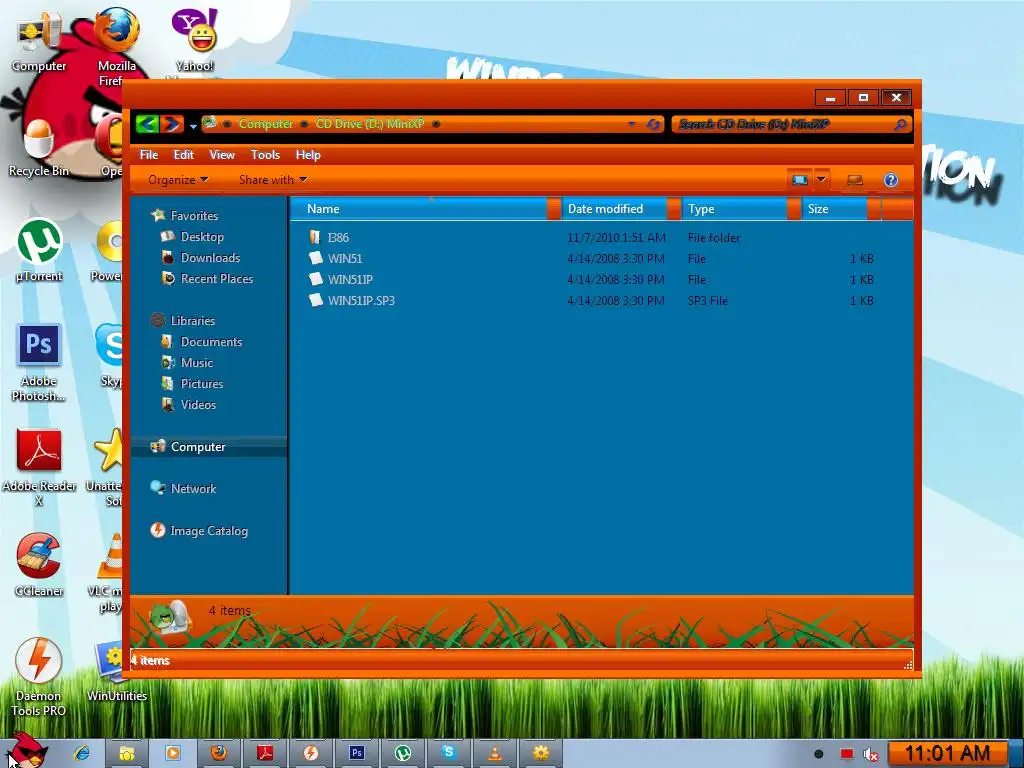
Task: Open Skype from the taskbar
Action: pyautogui.click(x=448, y=753)
